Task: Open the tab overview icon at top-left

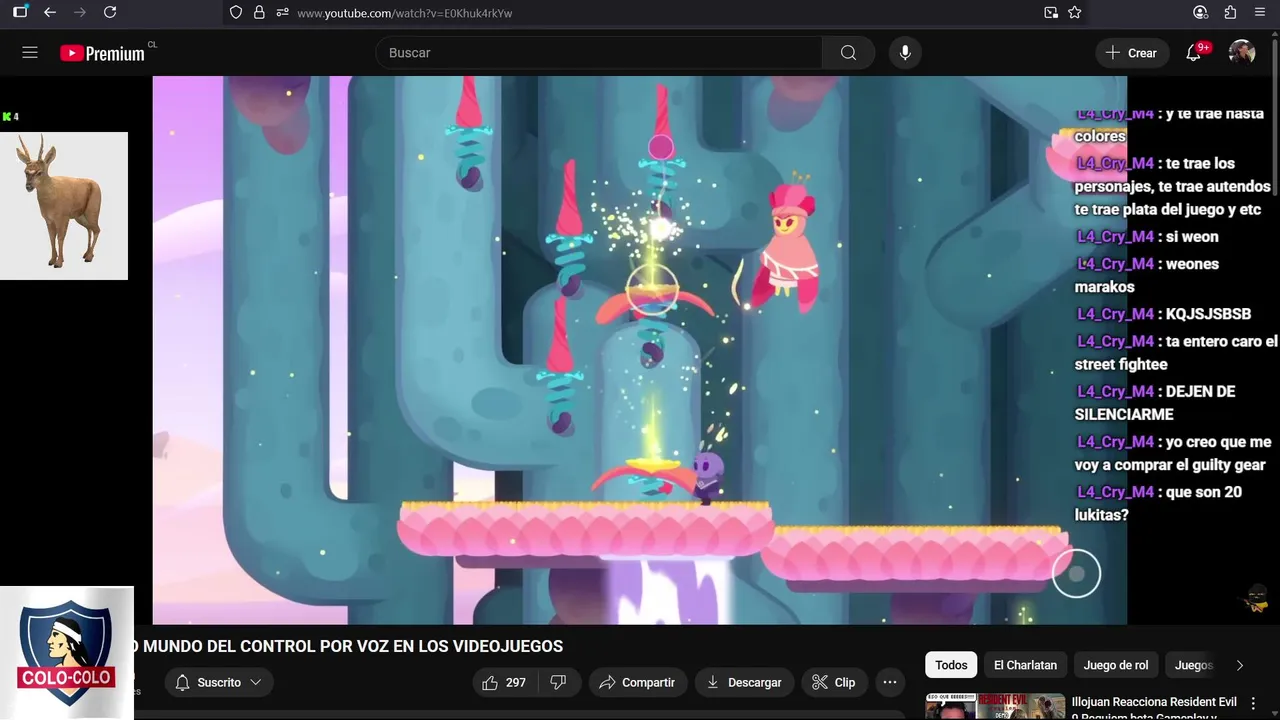Action: pyautogui.click(x=20, y=12)
